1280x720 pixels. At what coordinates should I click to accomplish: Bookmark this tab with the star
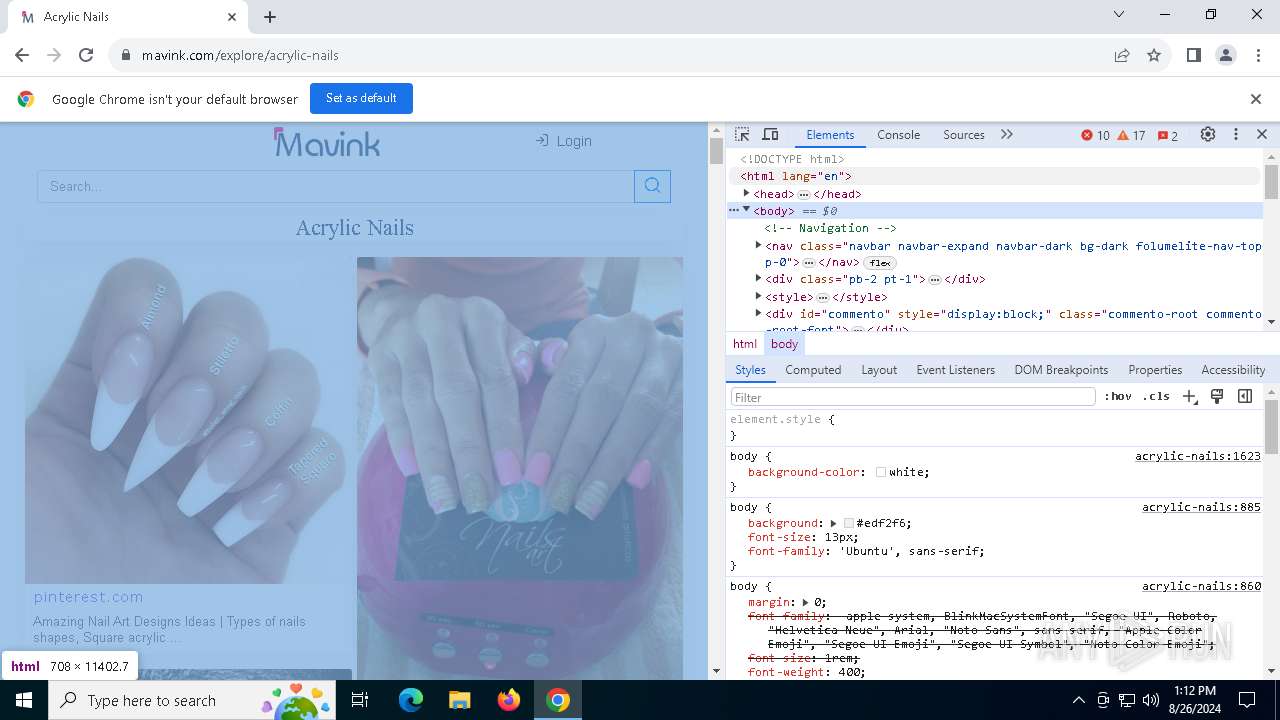(1154, 55)
